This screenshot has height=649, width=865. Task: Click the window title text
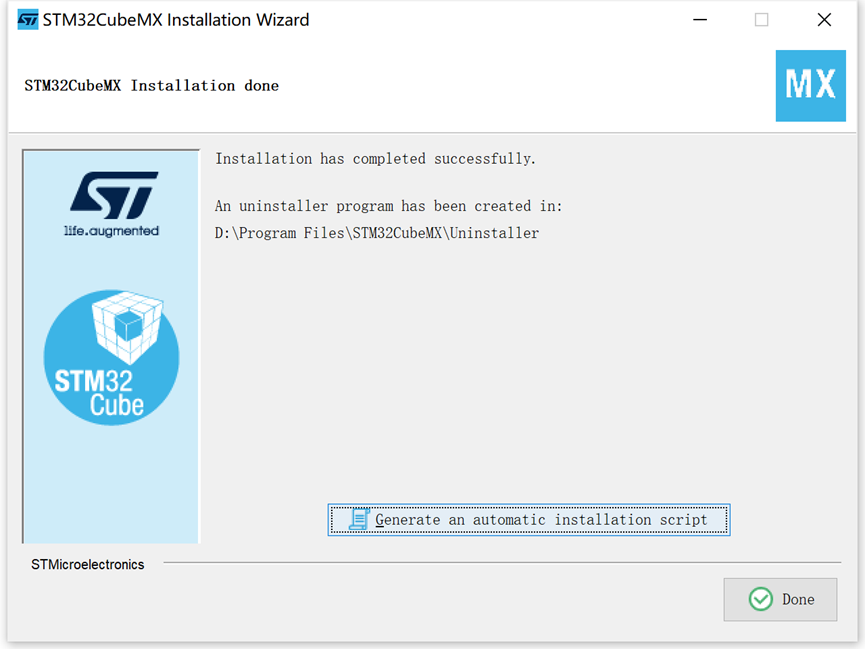coord(176,20)
